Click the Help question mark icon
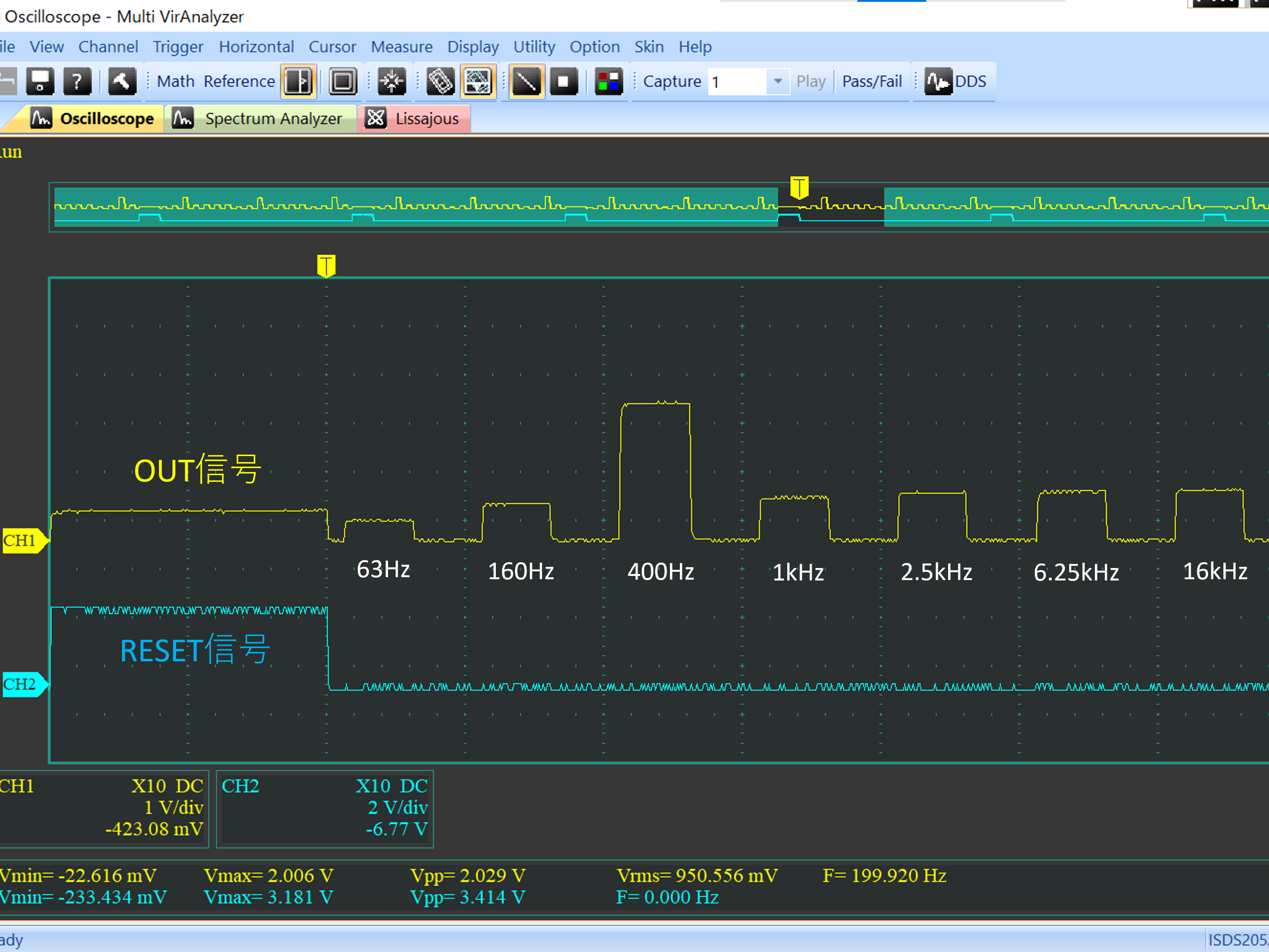The height and width of the screenshot is (952, 1269). (77, 82)
